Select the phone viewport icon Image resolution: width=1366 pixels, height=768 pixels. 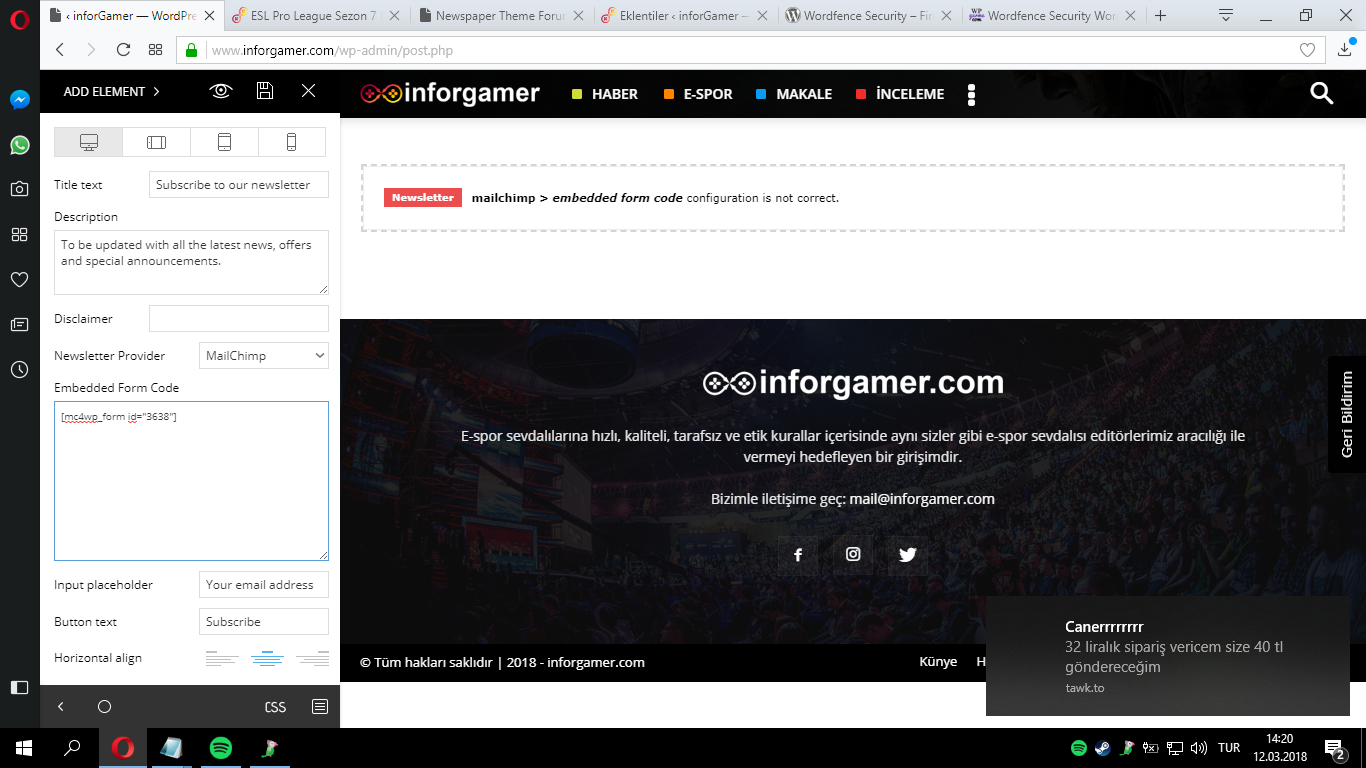click(x=292, y=142)
